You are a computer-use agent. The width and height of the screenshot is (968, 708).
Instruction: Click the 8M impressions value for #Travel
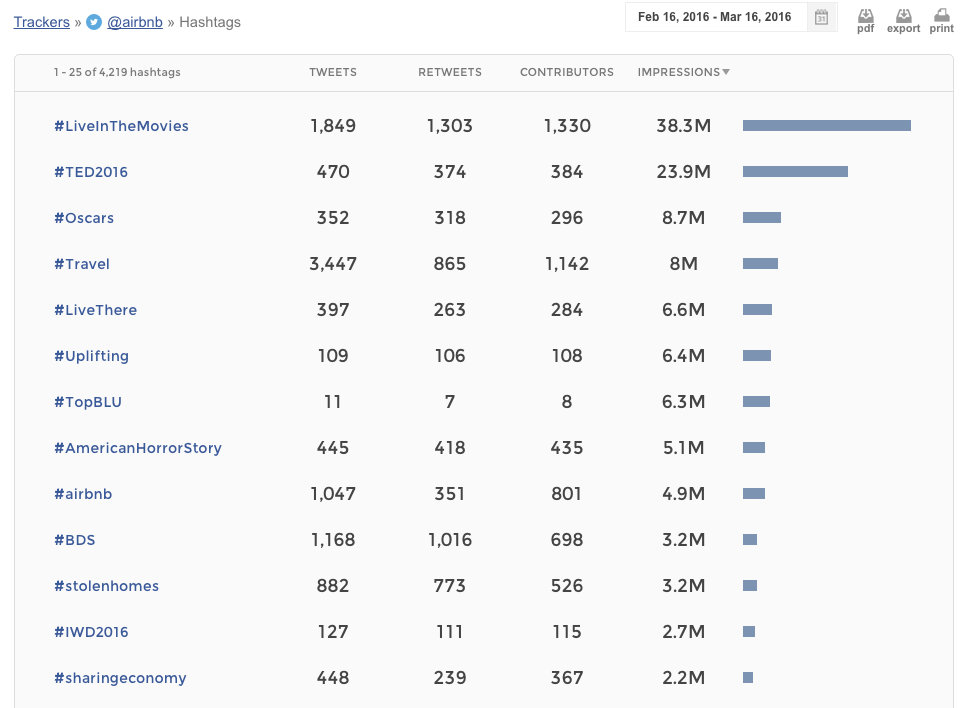683,264
